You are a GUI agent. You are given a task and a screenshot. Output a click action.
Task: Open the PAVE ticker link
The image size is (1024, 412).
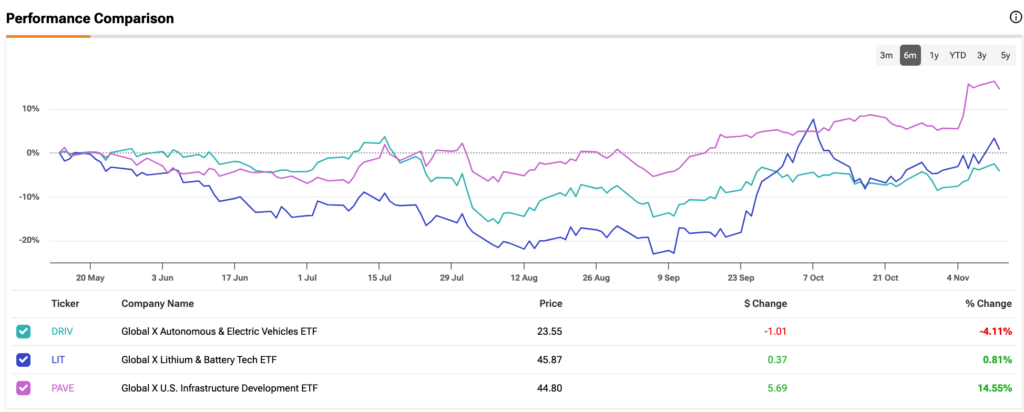point(62,388)
